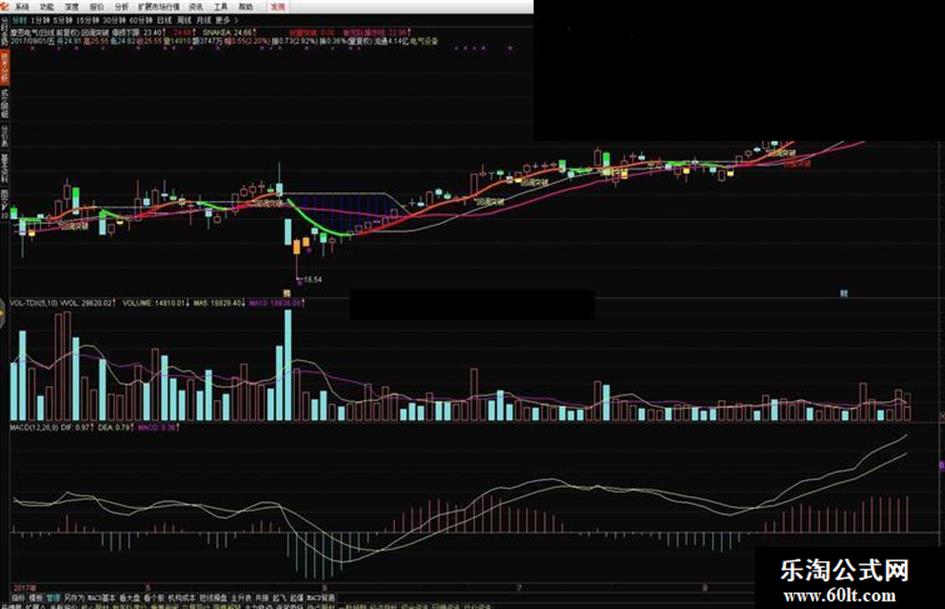Open the 系统 menu

[22, 7]
